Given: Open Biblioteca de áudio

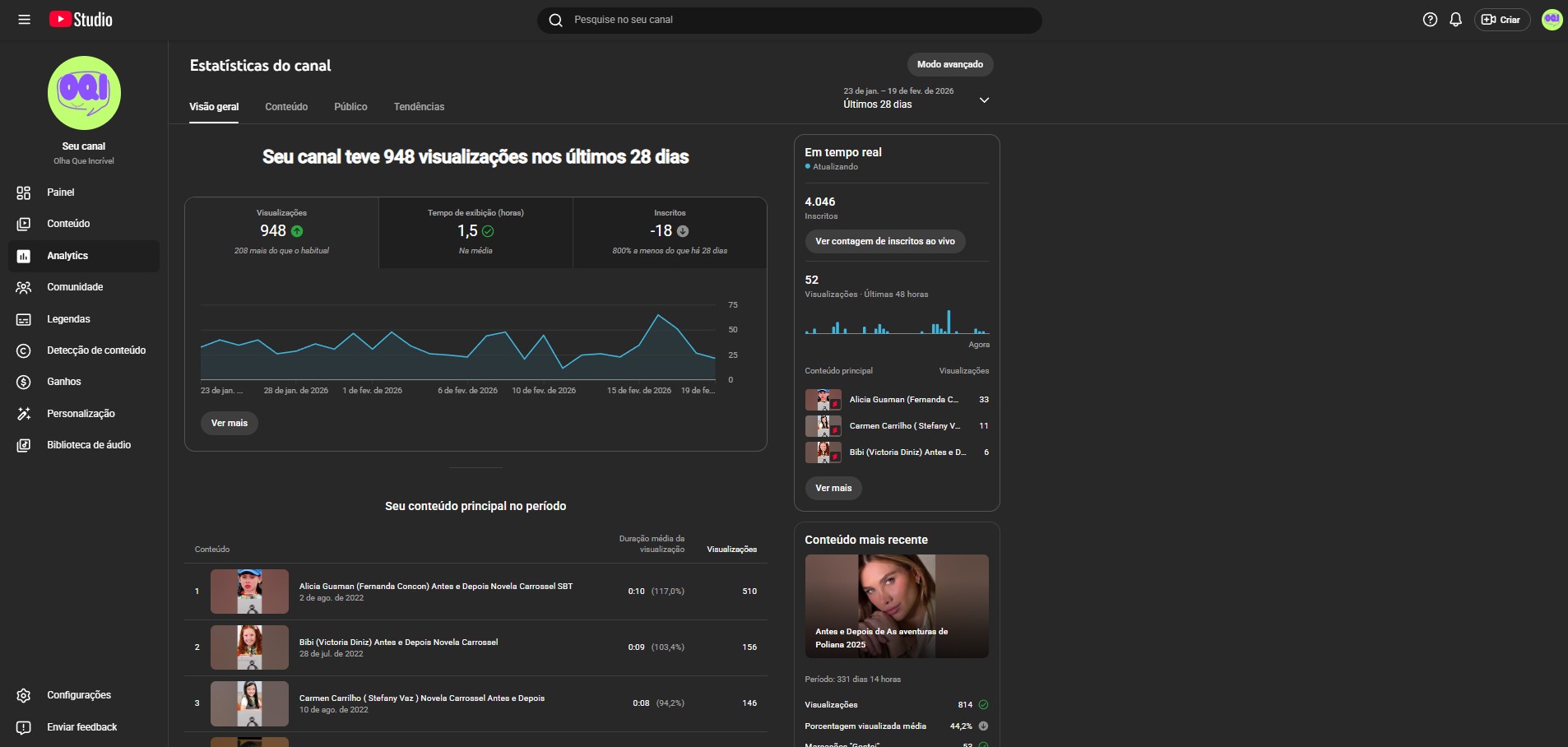Looking at the screenshot, I should point(89,445).
